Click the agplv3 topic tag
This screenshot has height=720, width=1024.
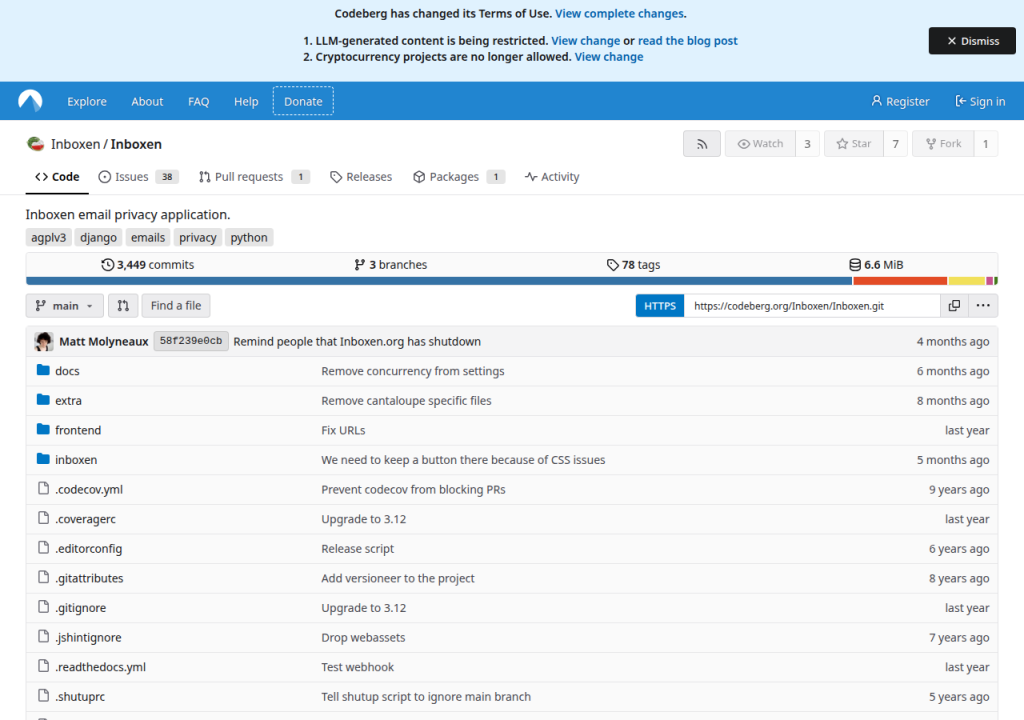point(49,237)
